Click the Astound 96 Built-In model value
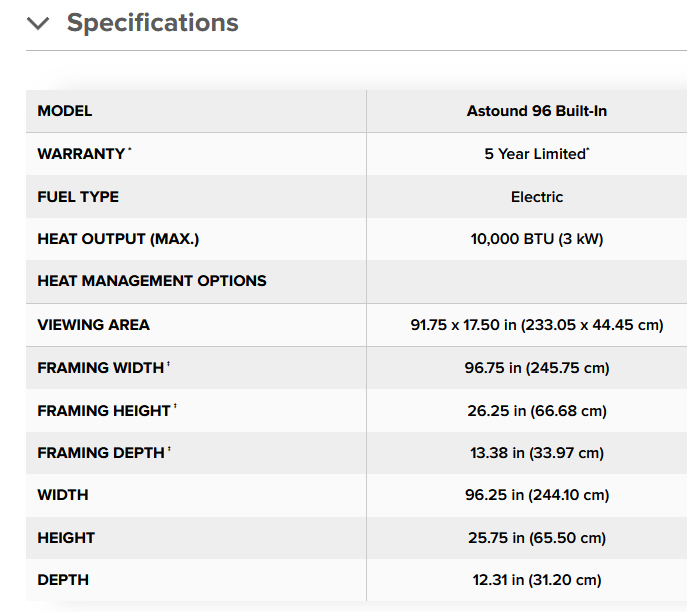Viewport: 687px width, 612px height. point(537,111)
